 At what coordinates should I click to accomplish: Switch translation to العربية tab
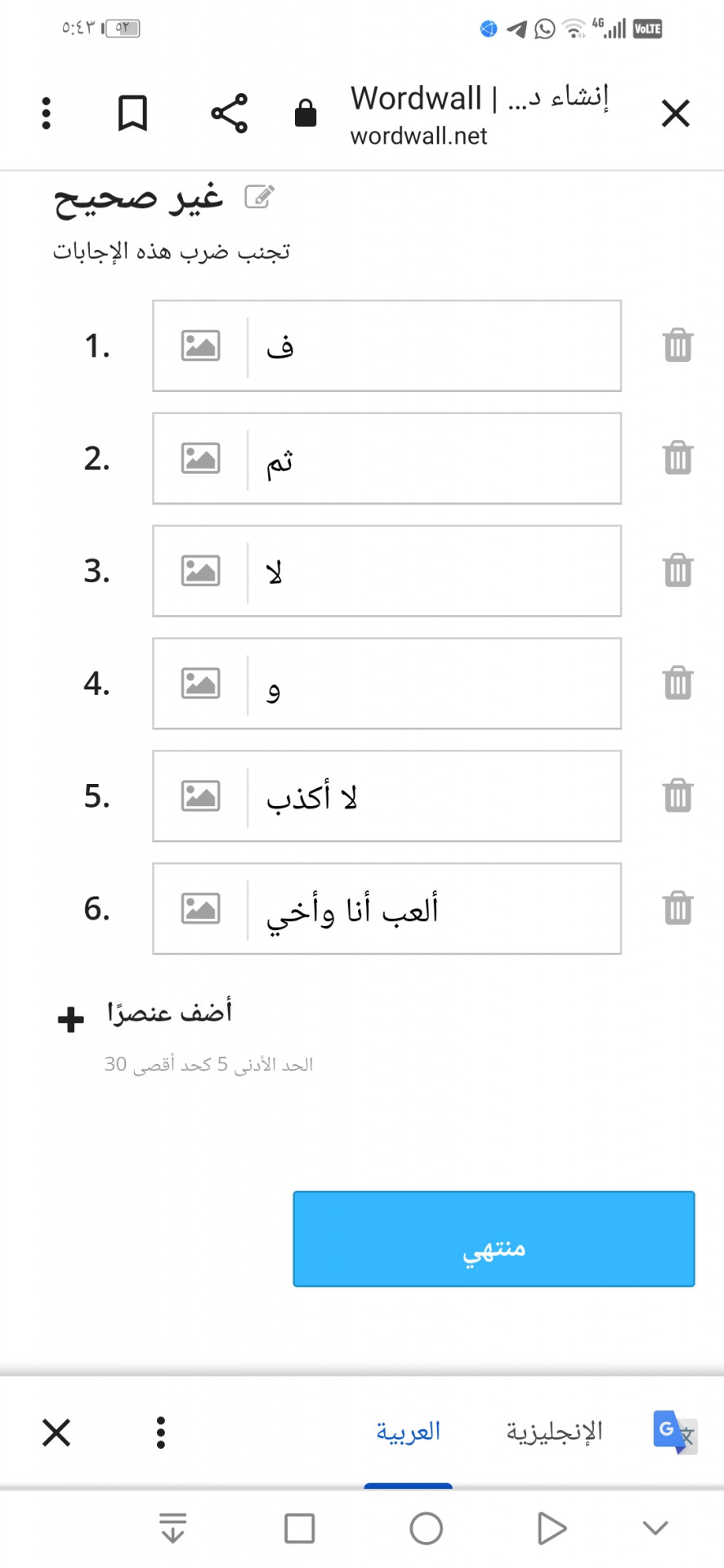tap(408, 1432)
